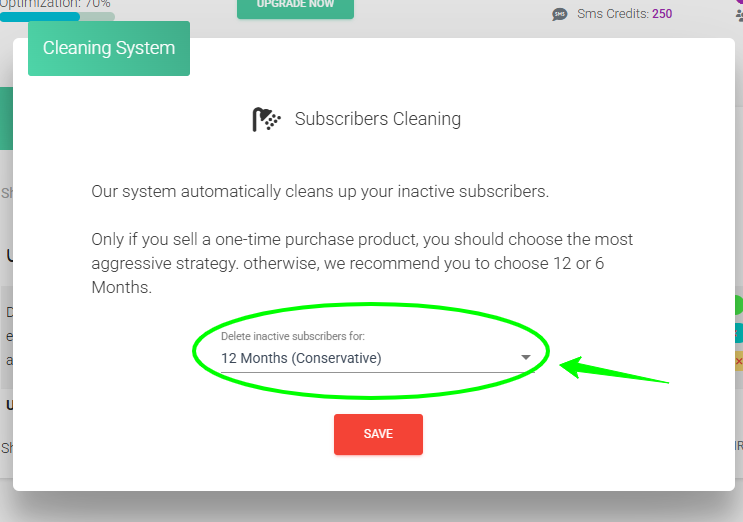Click the one-time purchase recommendation paragraph

(362, 263)
